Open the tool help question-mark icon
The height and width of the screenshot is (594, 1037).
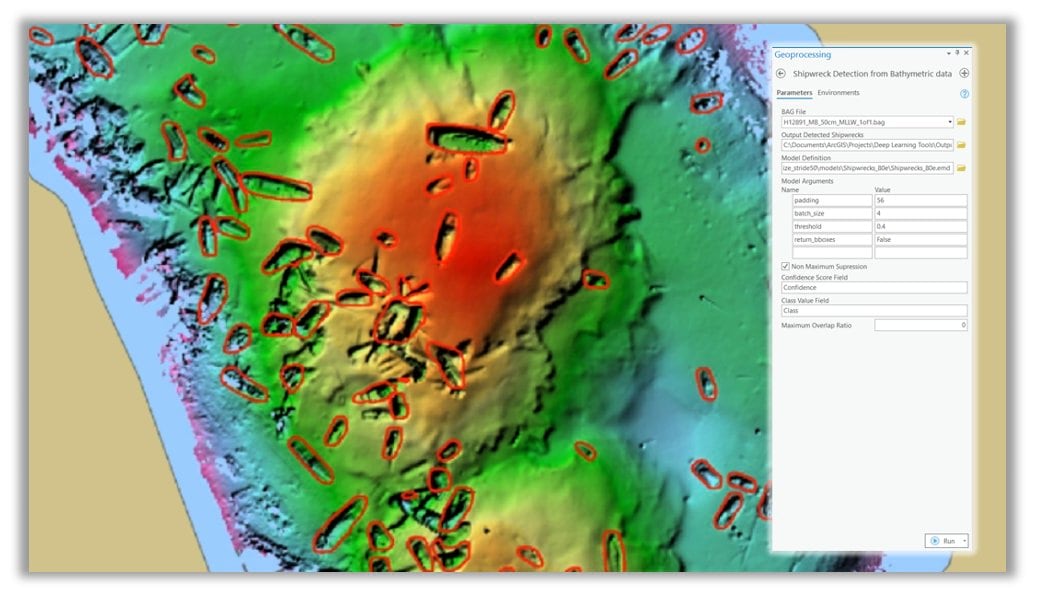point(964,94)
